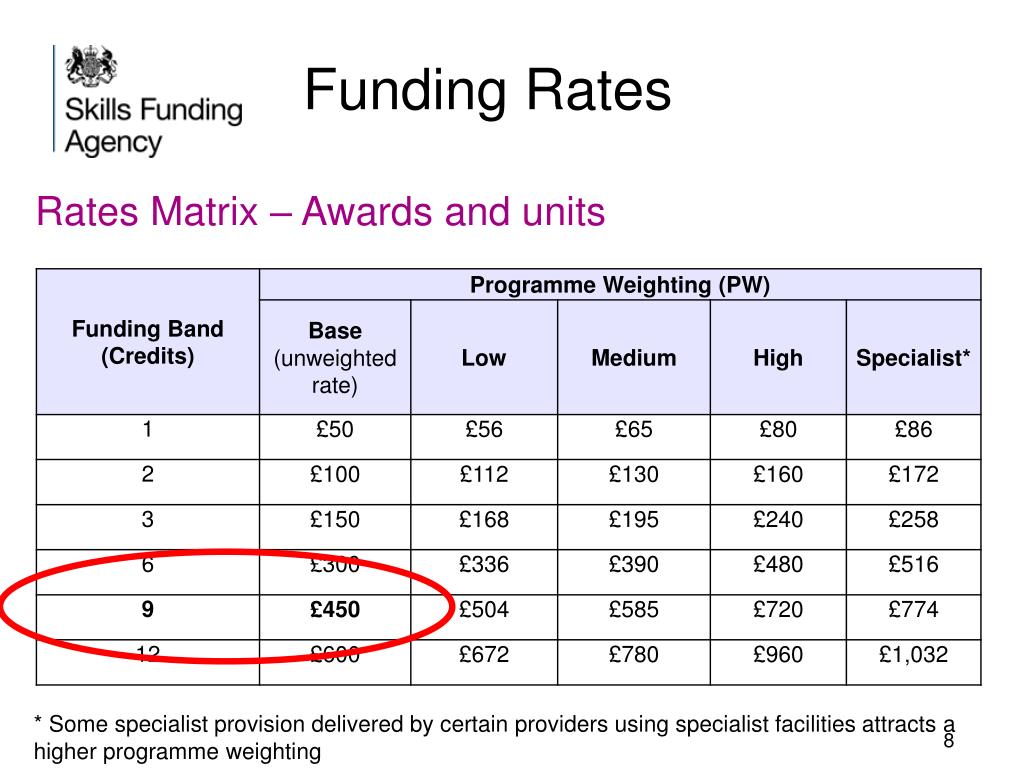Select the bold 9 credits funding band cell

click(x=148, y=610)
